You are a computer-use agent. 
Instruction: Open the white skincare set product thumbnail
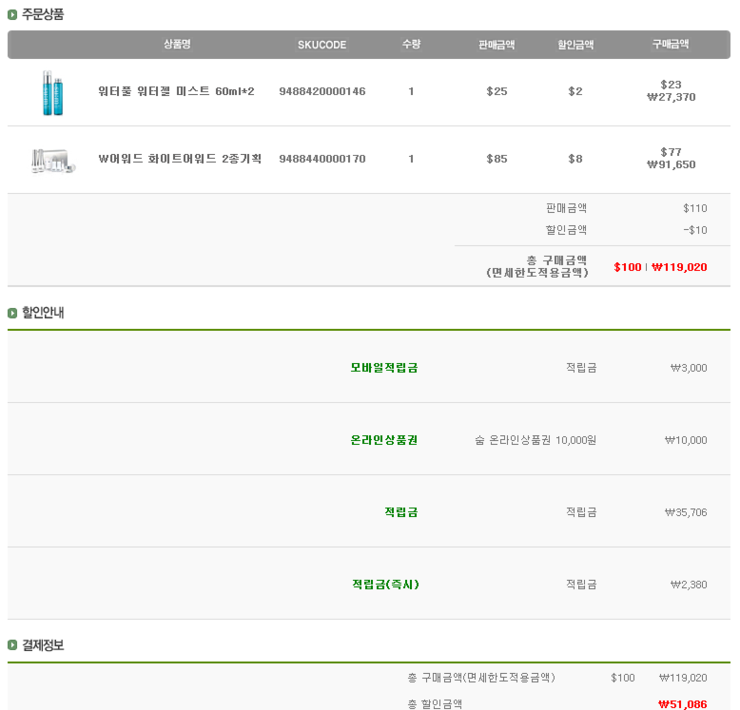[x=53, y=161]
